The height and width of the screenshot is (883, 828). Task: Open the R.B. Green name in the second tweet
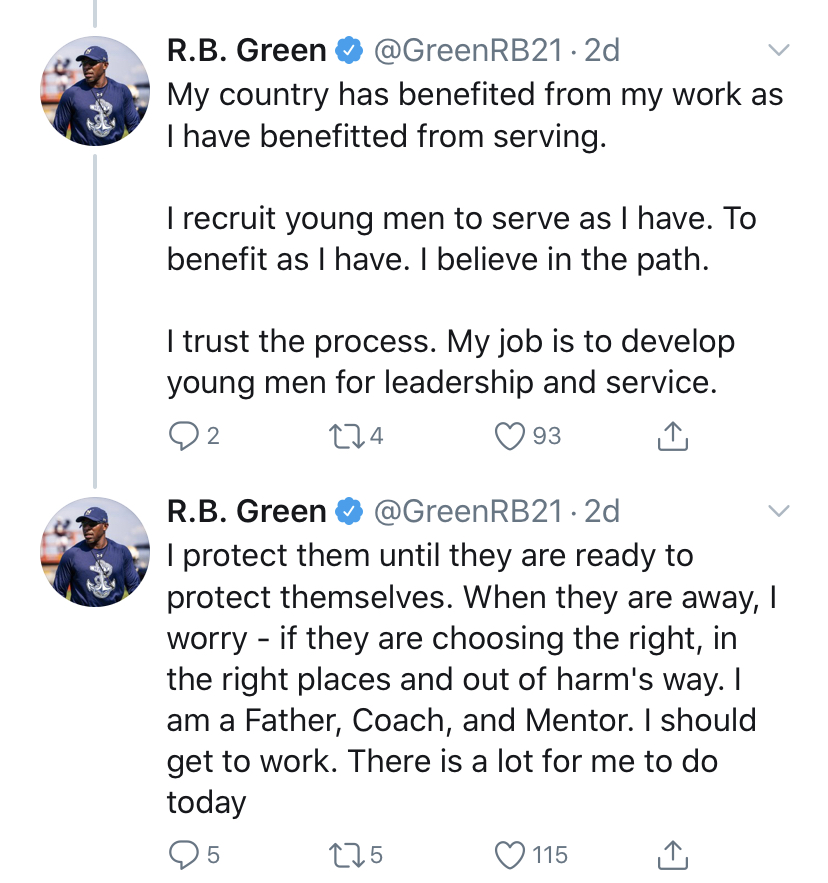pyautogui.click(x=246, y=512)
